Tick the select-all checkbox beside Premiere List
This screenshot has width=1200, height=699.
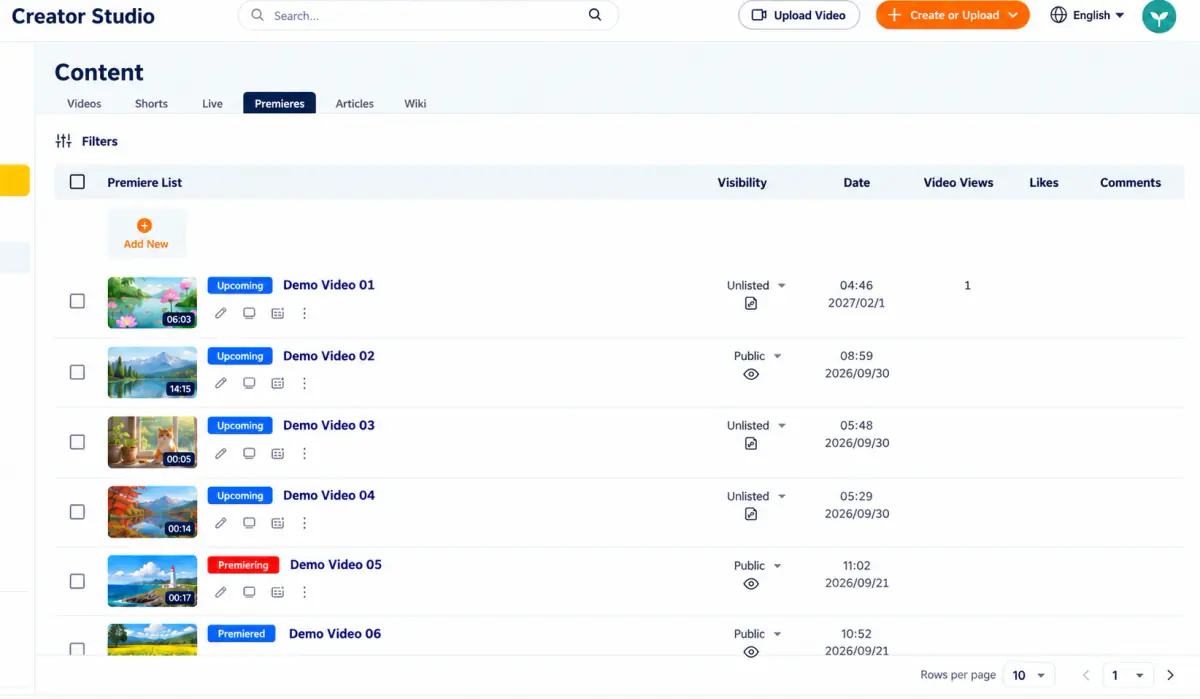tap(77, 182)
